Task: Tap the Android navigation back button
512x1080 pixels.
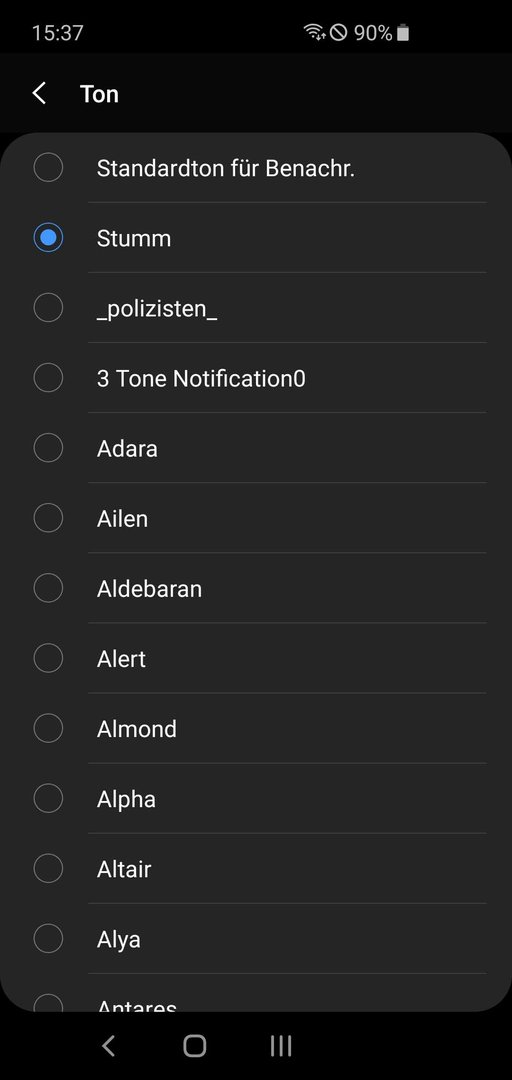Action: (x=108, y=1046)
